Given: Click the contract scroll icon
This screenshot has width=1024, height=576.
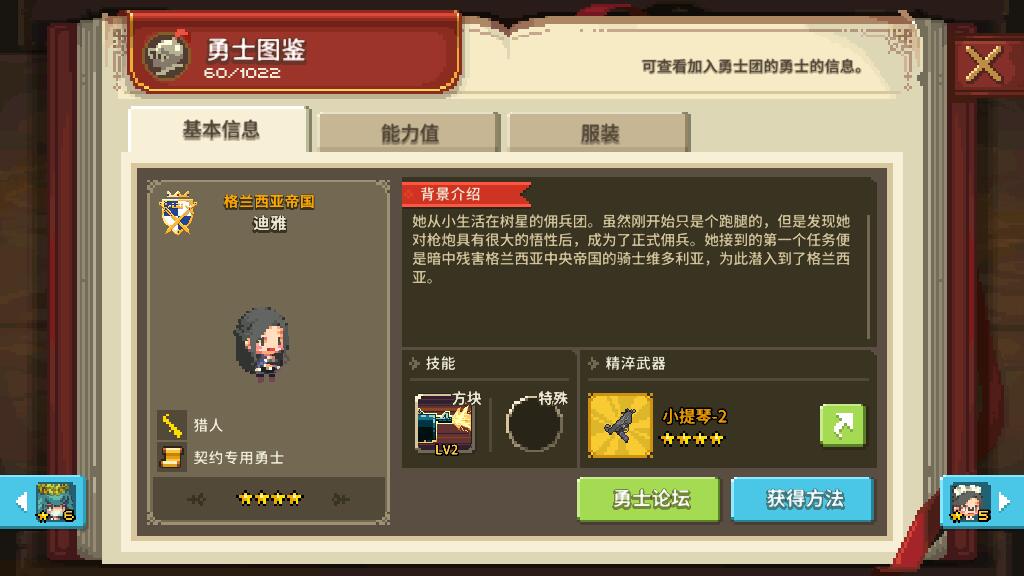Looking at the screenshot, I should pos(172,457).
